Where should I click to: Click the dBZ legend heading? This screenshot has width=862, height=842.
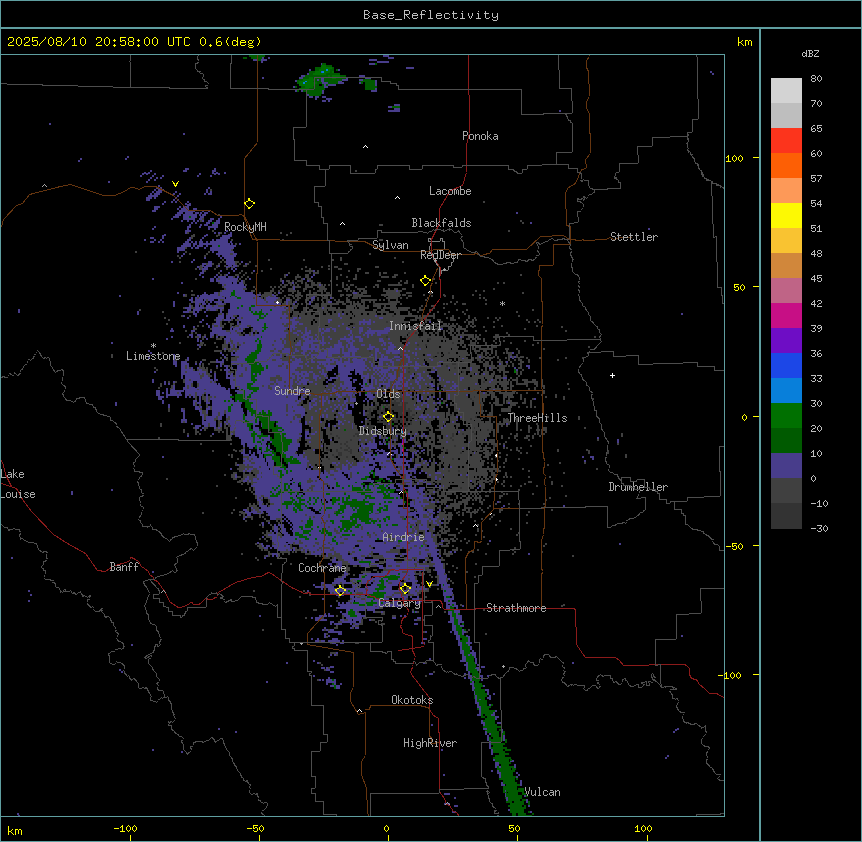click(810, 54)
